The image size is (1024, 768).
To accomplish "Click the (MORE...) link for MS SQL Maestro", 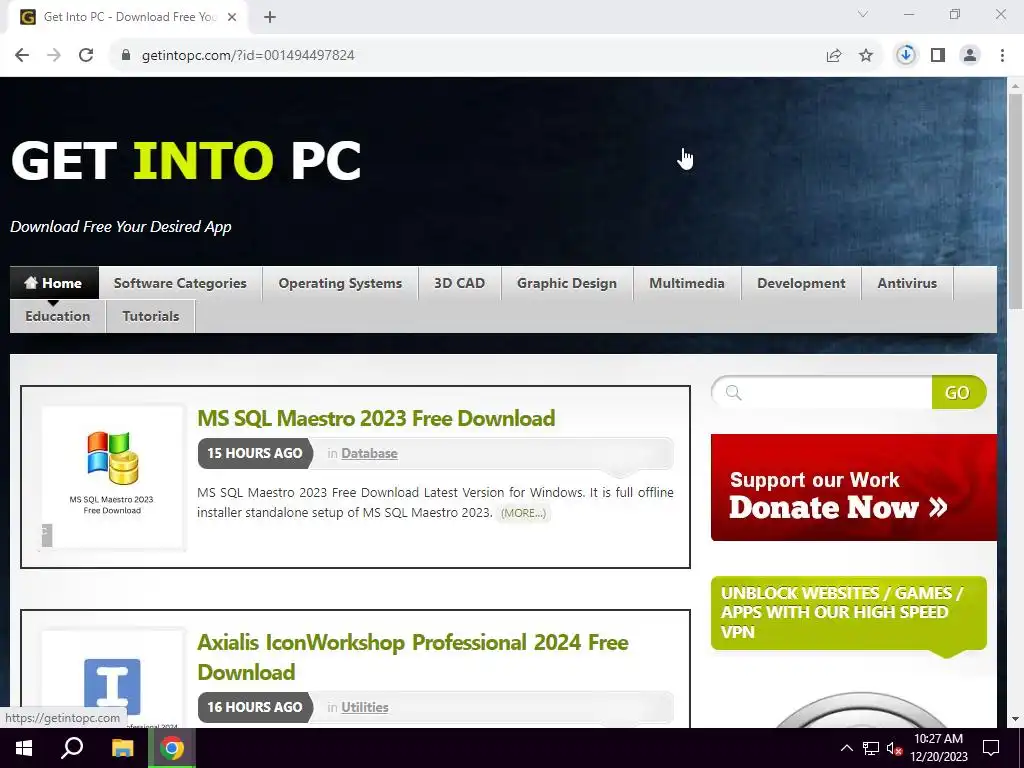I will (x=523, y=513).
